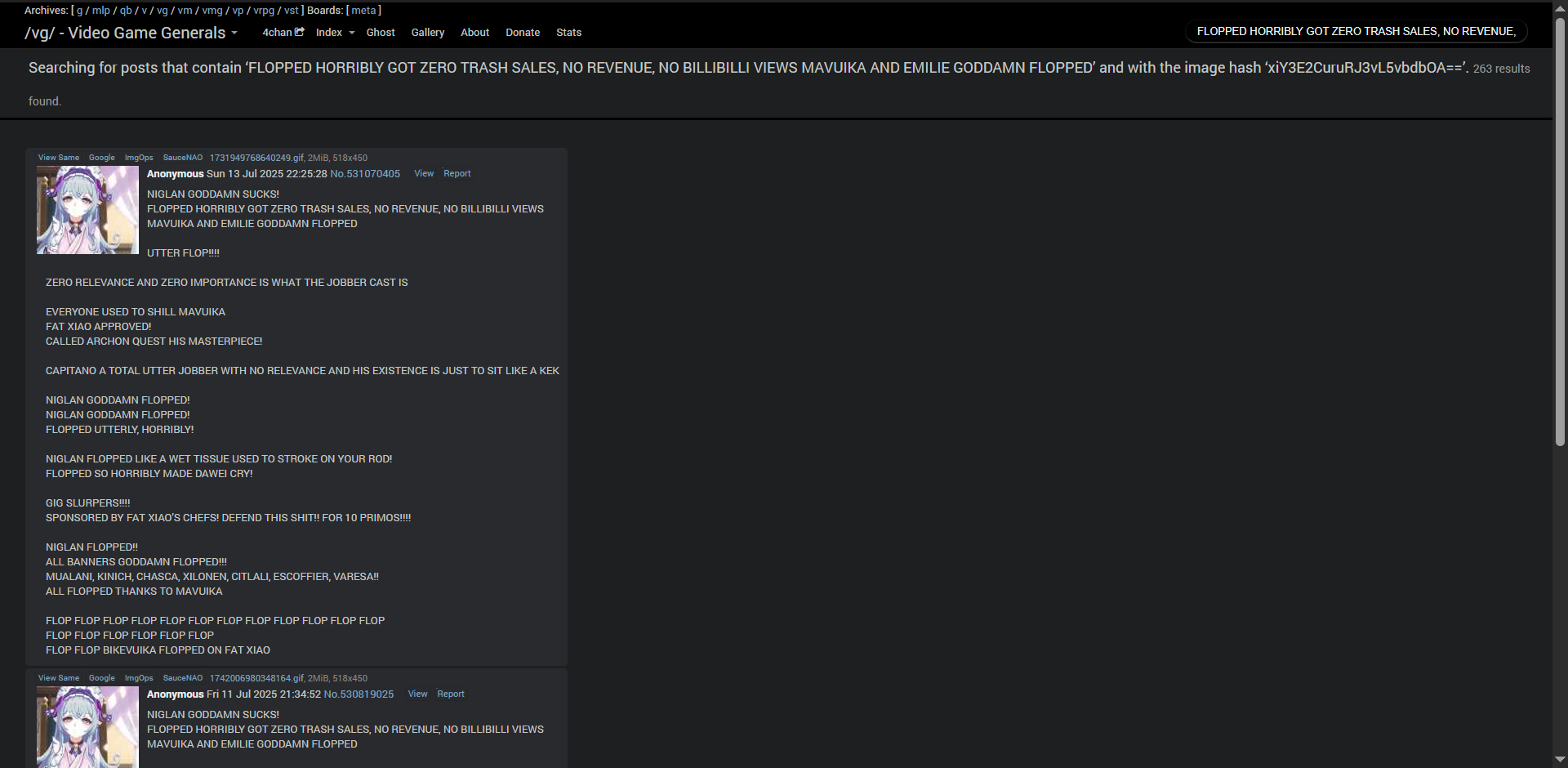Search first post image with SauceNAO
The height and width of the screenshot is (768, 1568).
183,158
